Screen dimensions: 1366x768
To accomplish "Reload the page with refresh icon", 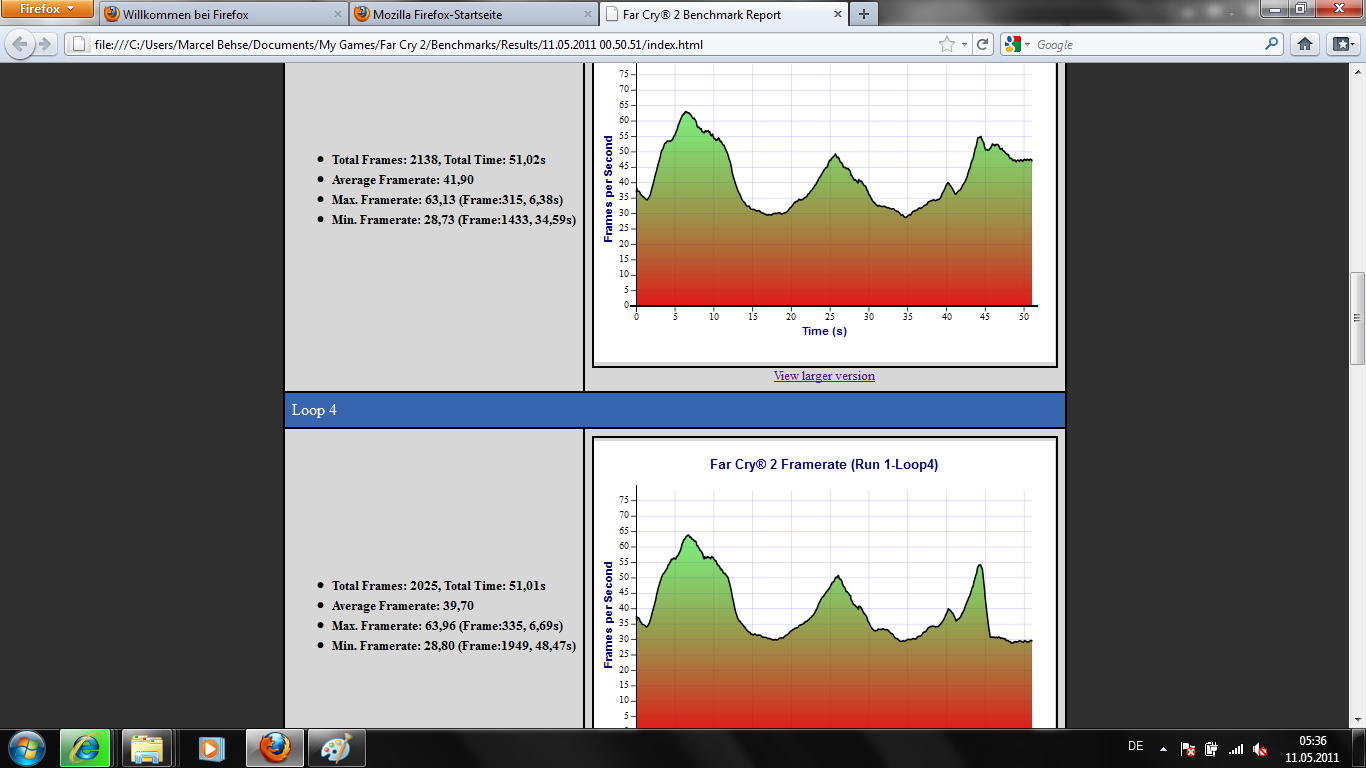I will point(983,45).
